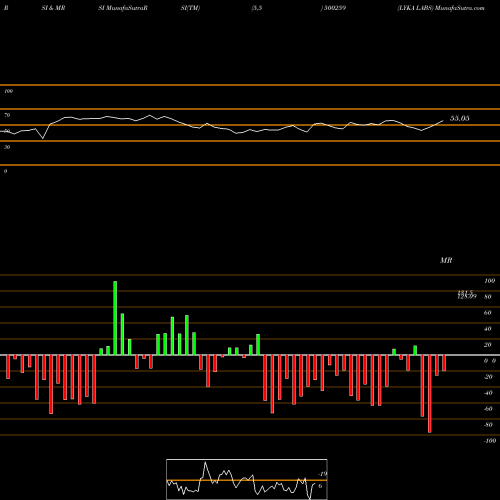
Task: Click the (LYKA LABS) MunafaSutra.com header text
Action: coord(441,8)
